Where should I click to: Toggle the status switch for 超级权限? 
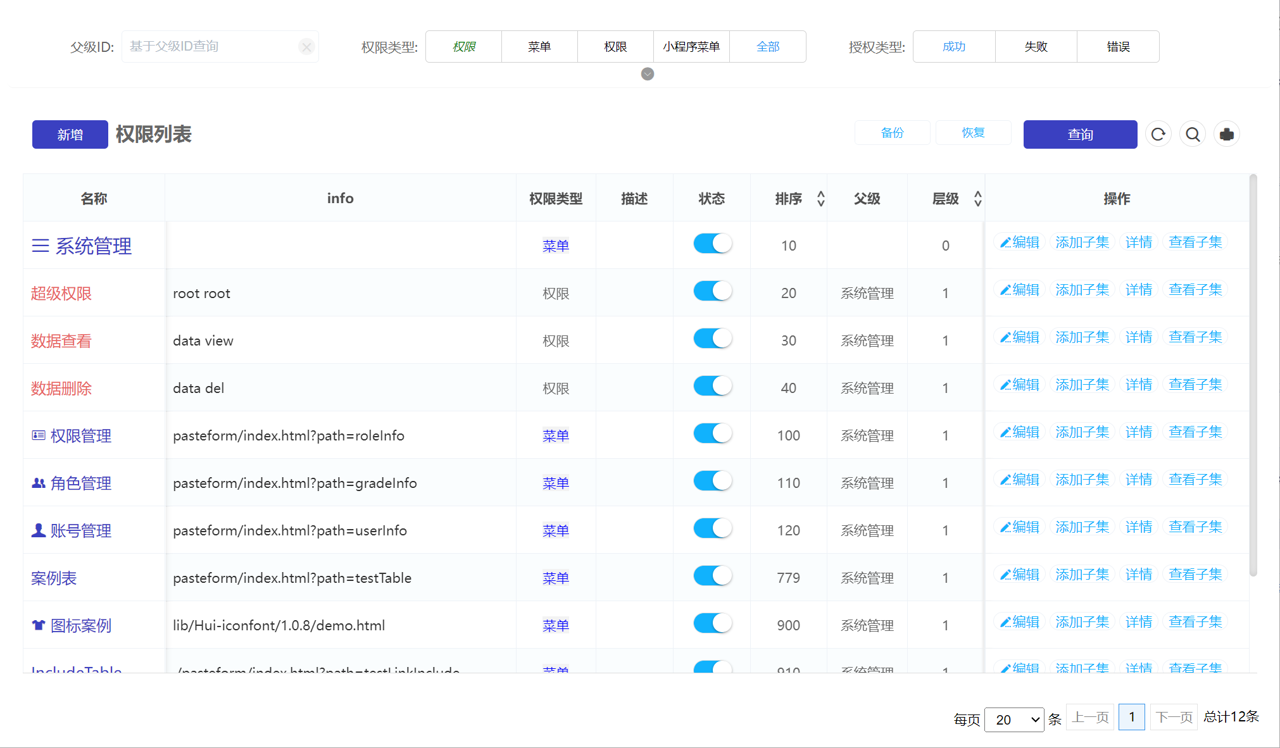tap(712, 291)
